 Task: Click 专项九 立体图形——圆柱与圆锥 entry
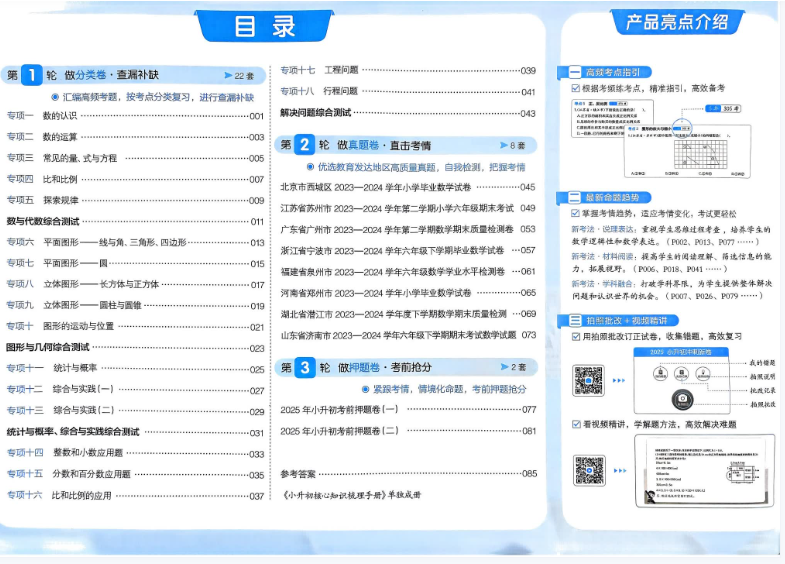coord(135,305)
